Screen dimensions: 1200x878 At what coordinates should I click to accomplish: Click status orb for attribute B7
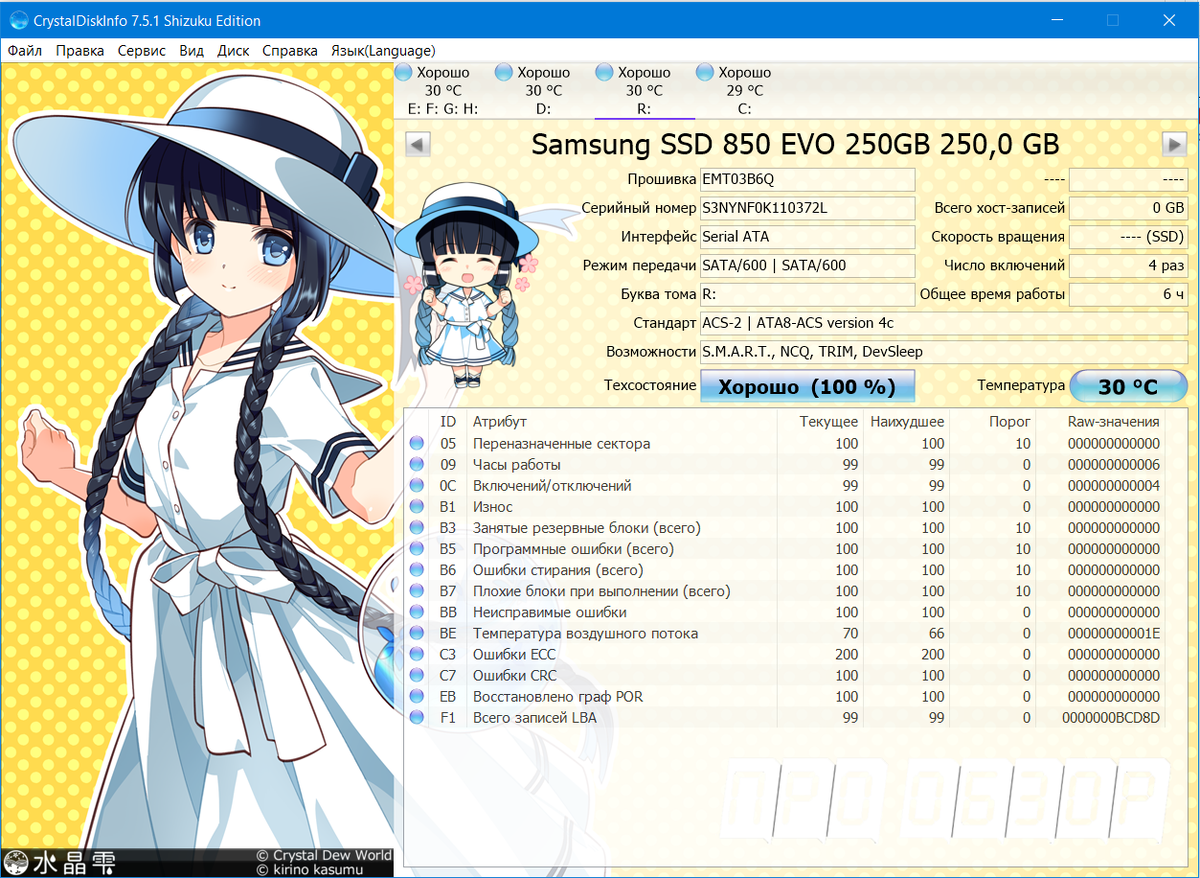(417, 591)
